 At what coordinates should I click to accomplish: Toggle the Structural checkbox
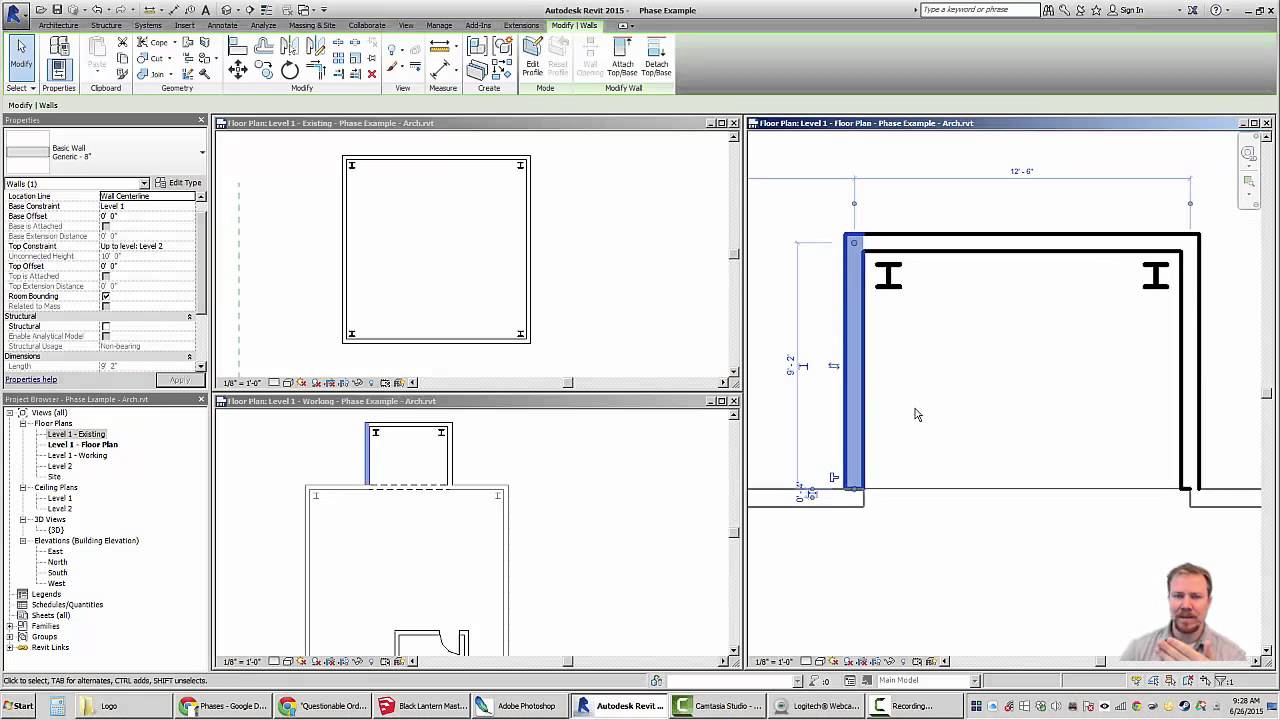coord(106,326)
